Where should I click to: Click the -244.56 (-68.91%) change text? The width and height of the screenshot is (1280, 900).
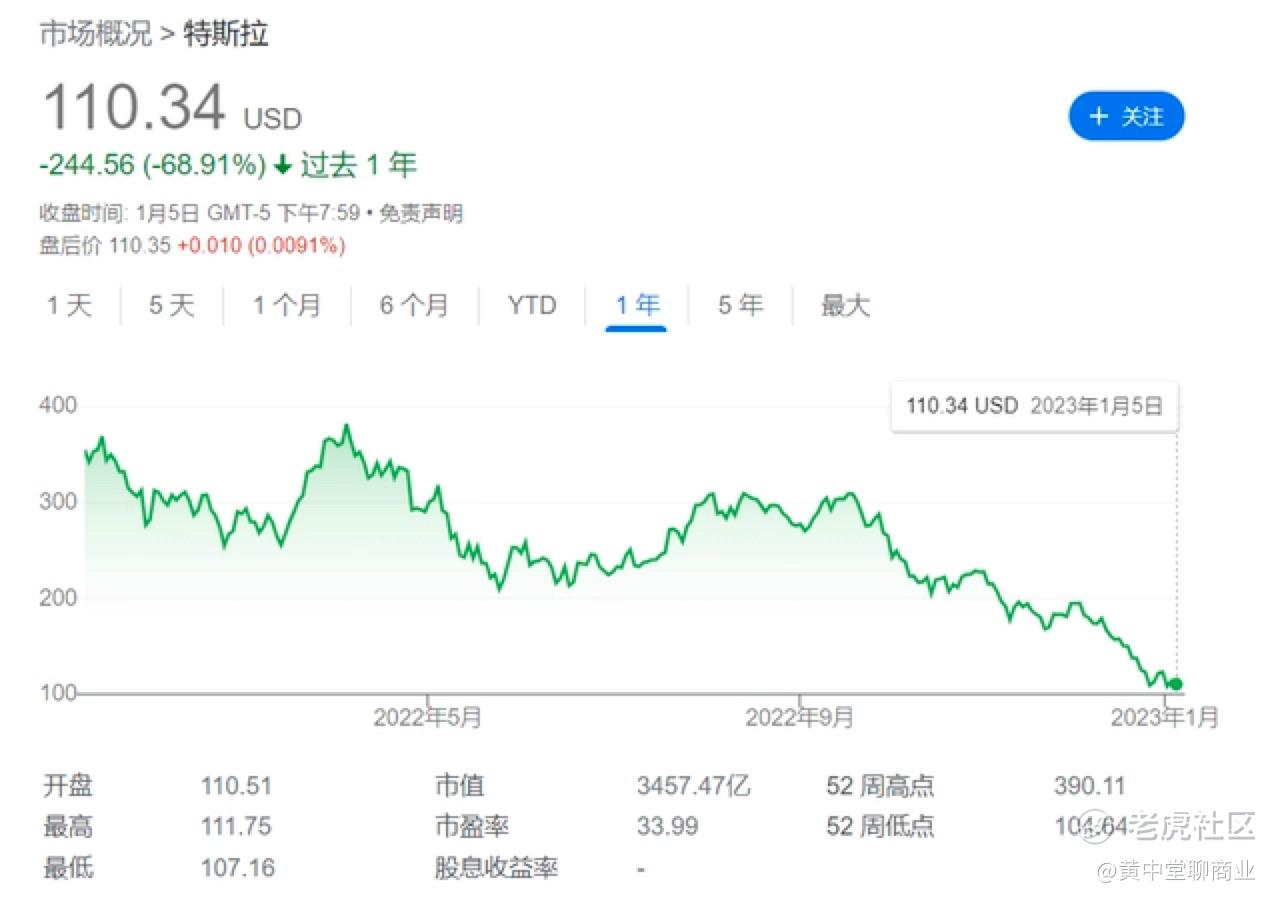tap(153, 165)
